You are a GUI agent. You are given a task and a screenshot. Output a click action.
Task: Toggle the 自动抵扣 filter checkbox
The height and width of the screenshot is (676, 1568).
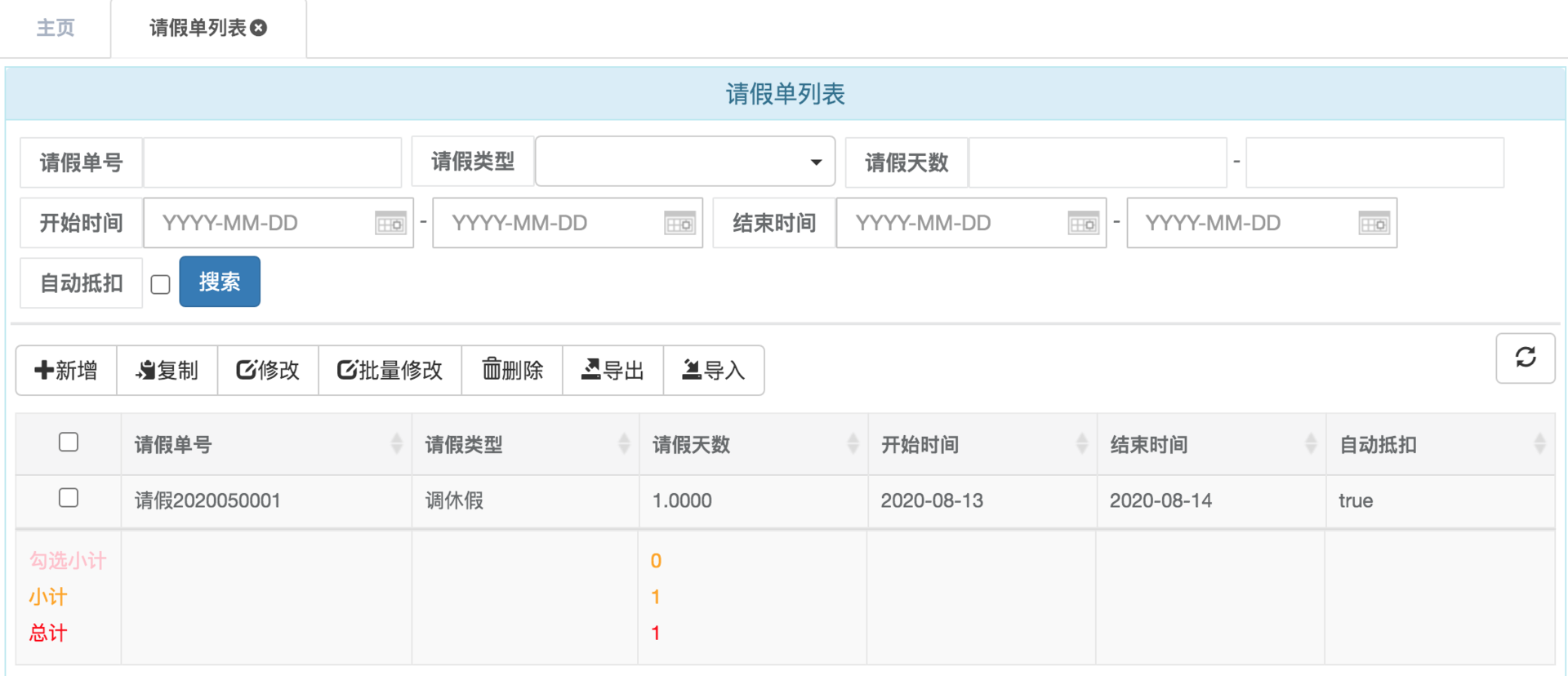click(x=161, y=284)
